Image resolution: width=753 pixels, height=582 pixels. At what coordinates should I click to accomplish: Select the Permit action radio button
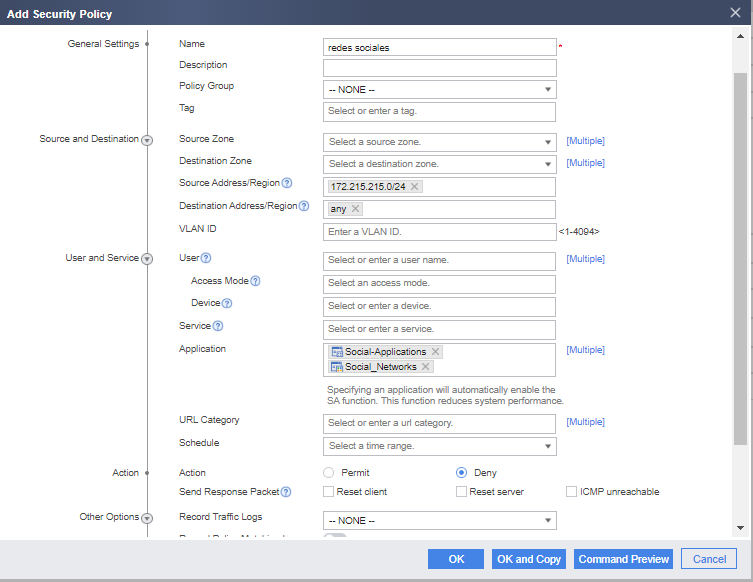328,473
